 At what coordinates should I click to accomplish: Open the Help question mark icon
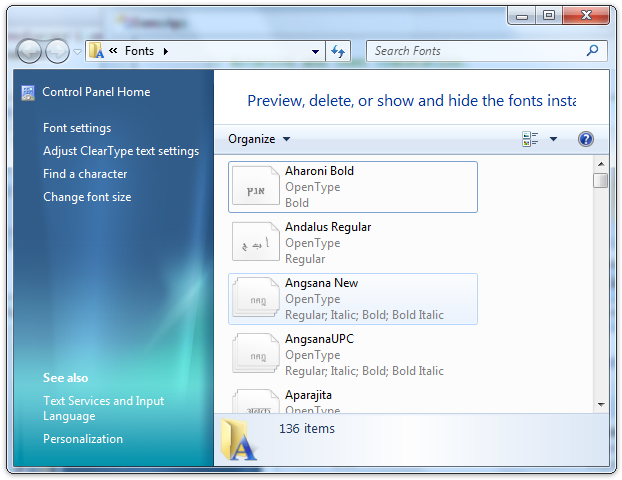coord(586,139)
